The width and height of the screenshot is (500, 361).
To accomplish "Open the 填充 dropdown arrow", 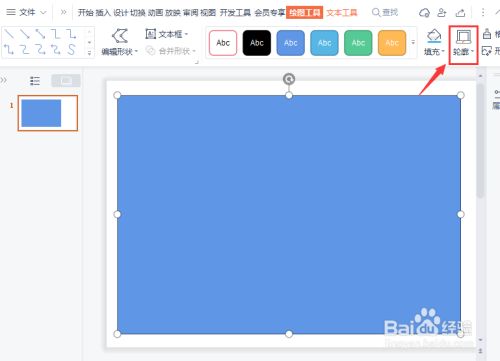I will coord(443,51).
